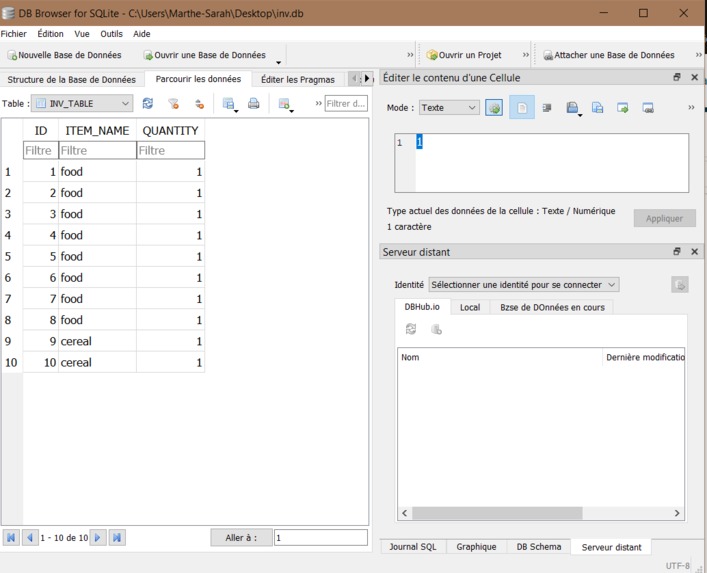Select the DB Schema bottom tab

coord(539,547)
